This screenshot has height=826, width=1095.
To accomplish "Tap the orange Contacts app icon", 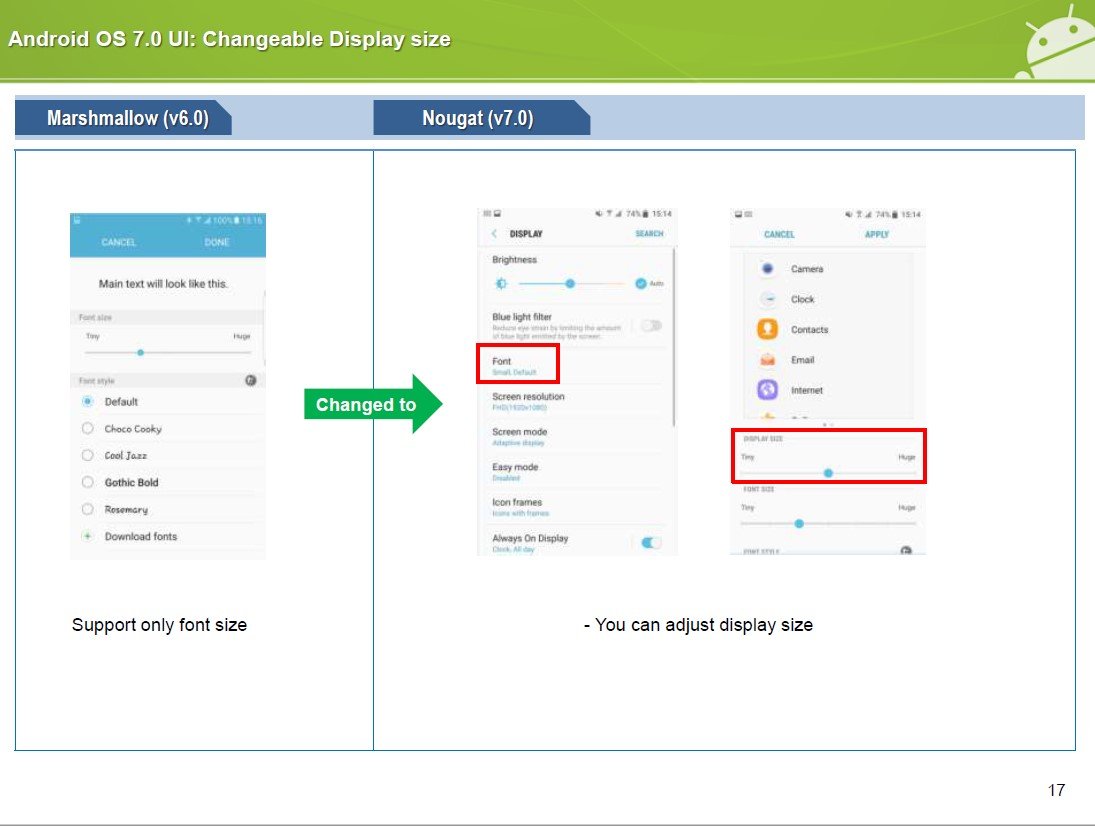I will point(768,329).
